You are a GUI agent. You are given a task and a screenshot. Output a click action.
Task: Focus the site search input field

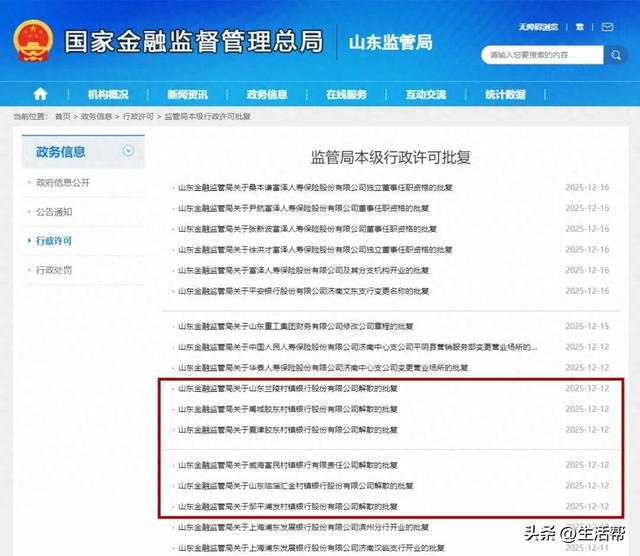[x=542, y=55]
